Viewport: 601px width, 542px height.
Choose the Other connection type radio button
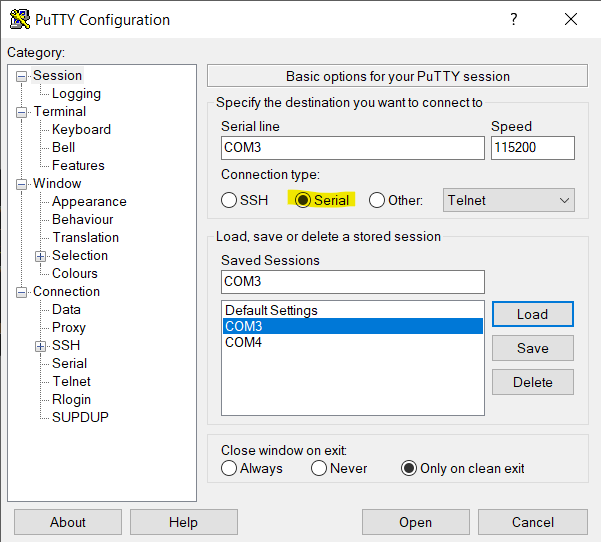[x=377, y=200]
